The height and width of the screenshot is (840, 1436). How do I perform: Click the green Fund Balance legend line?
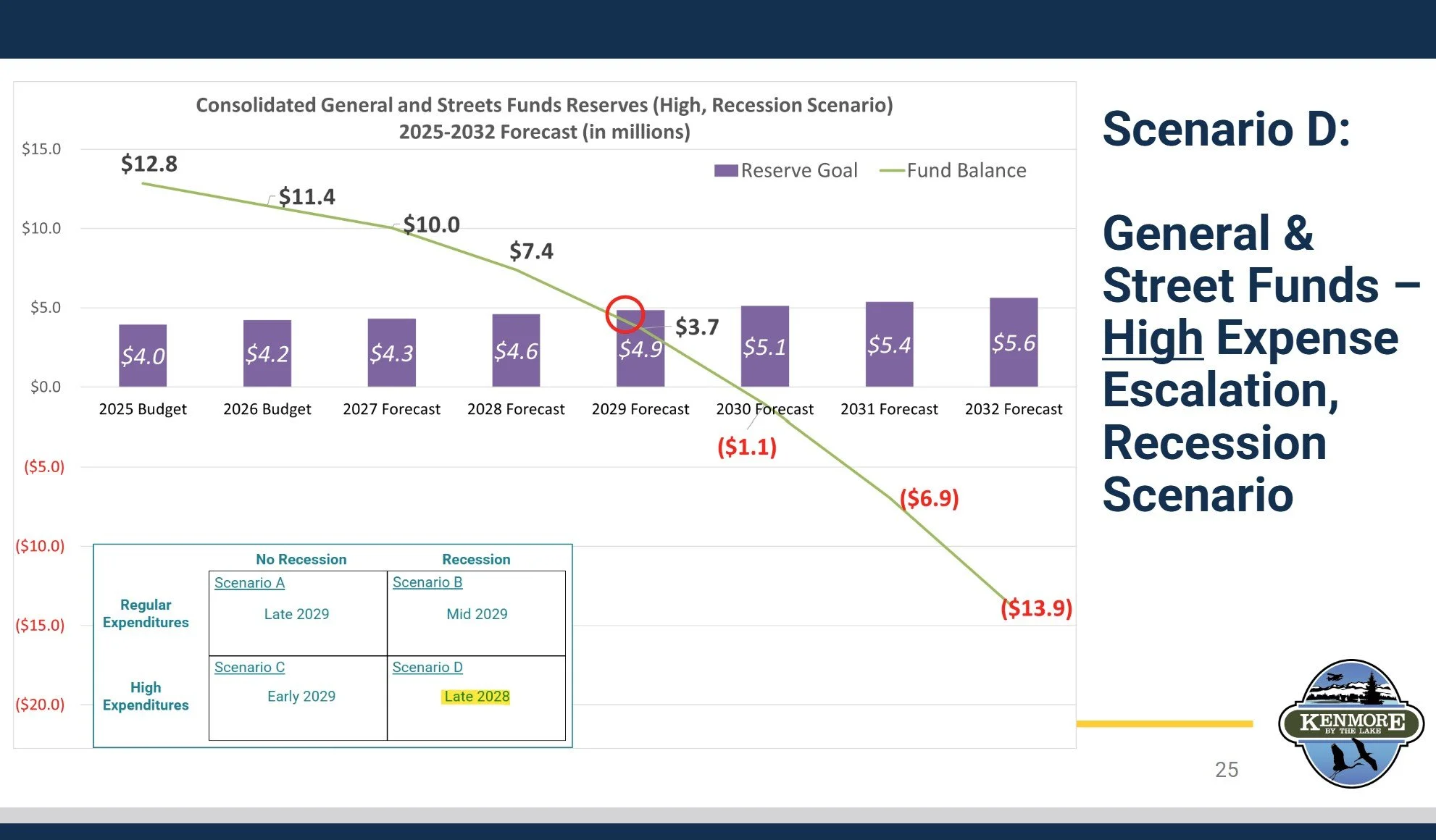point(892,171)
